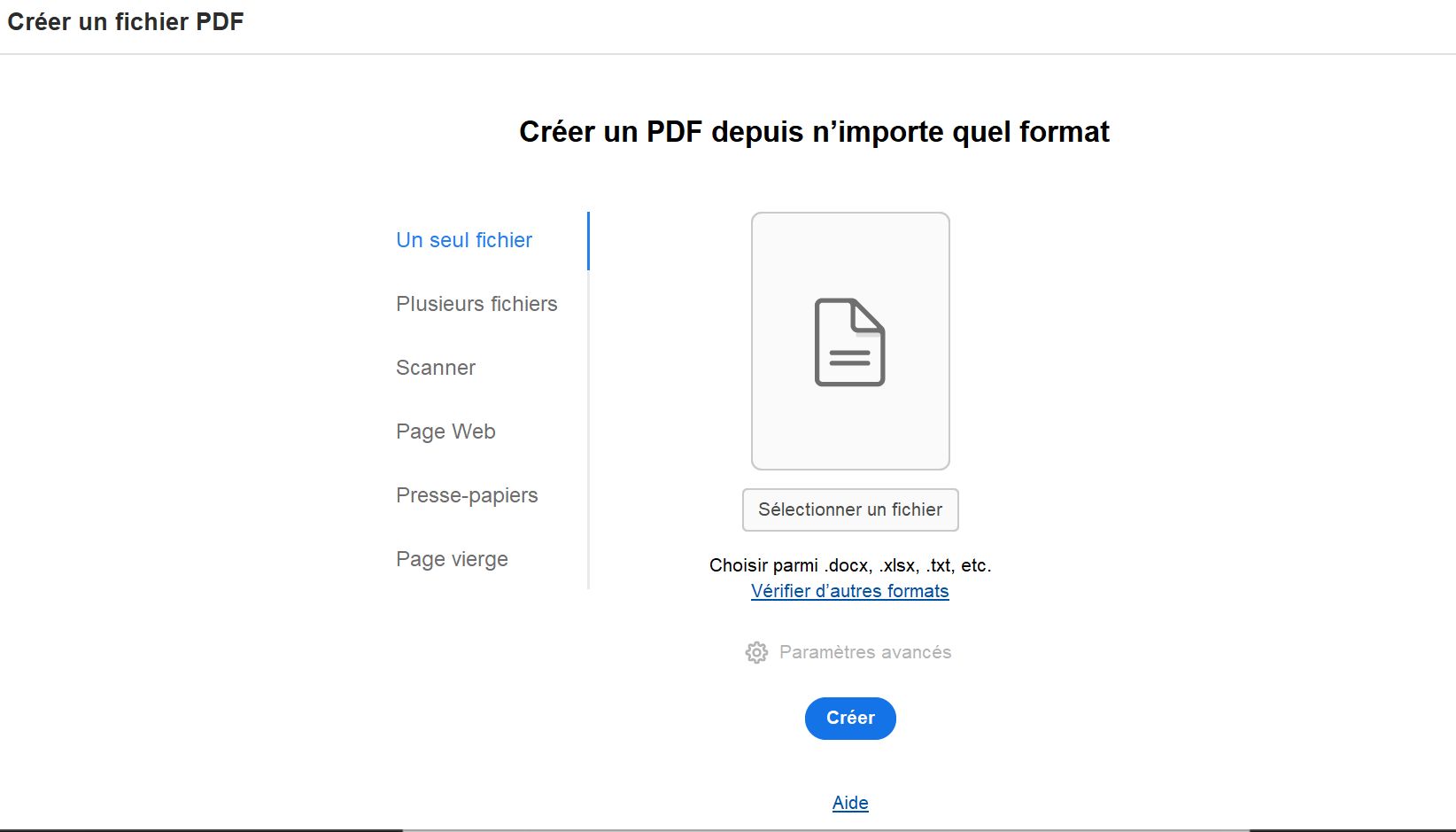Select Un seul fichier mode
1456x832 pixels.
tap(463, 239)
